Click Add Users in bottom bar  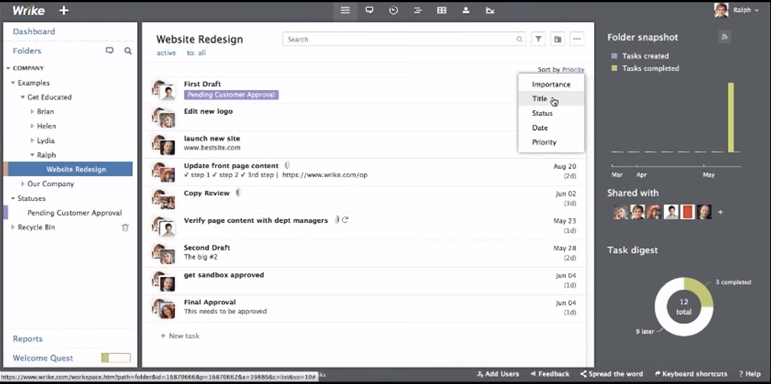click(498, 374)
